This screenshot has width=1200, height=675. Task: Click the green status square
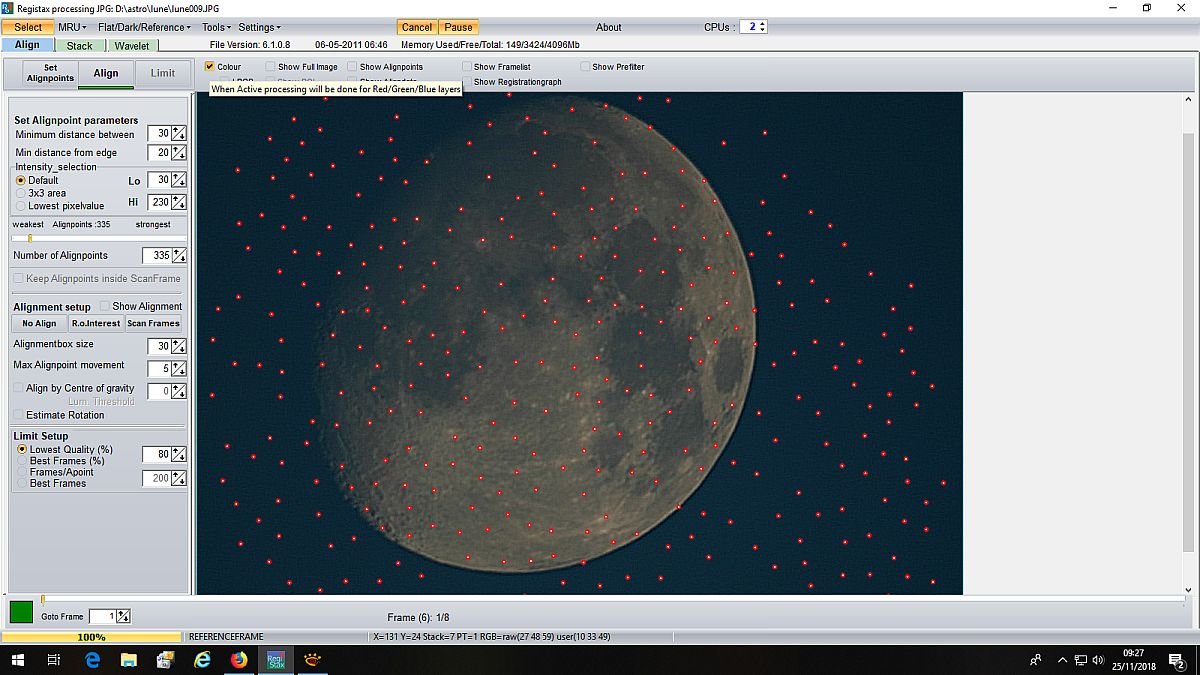click(21, 611)
